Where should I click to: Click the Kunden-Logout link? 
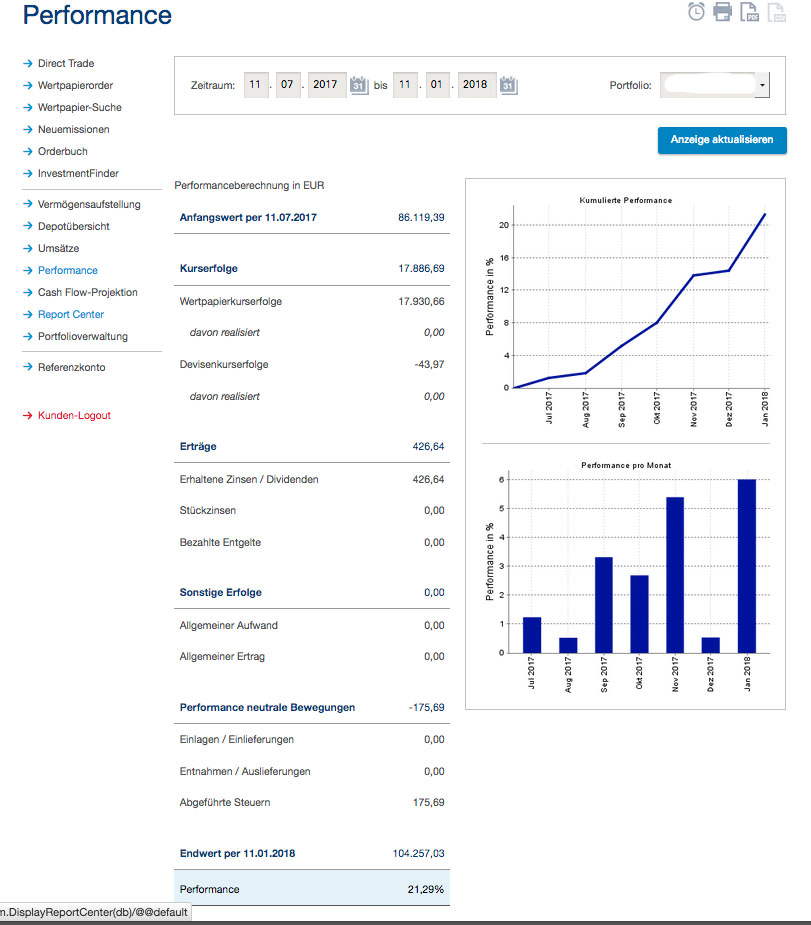pos(74,415)
